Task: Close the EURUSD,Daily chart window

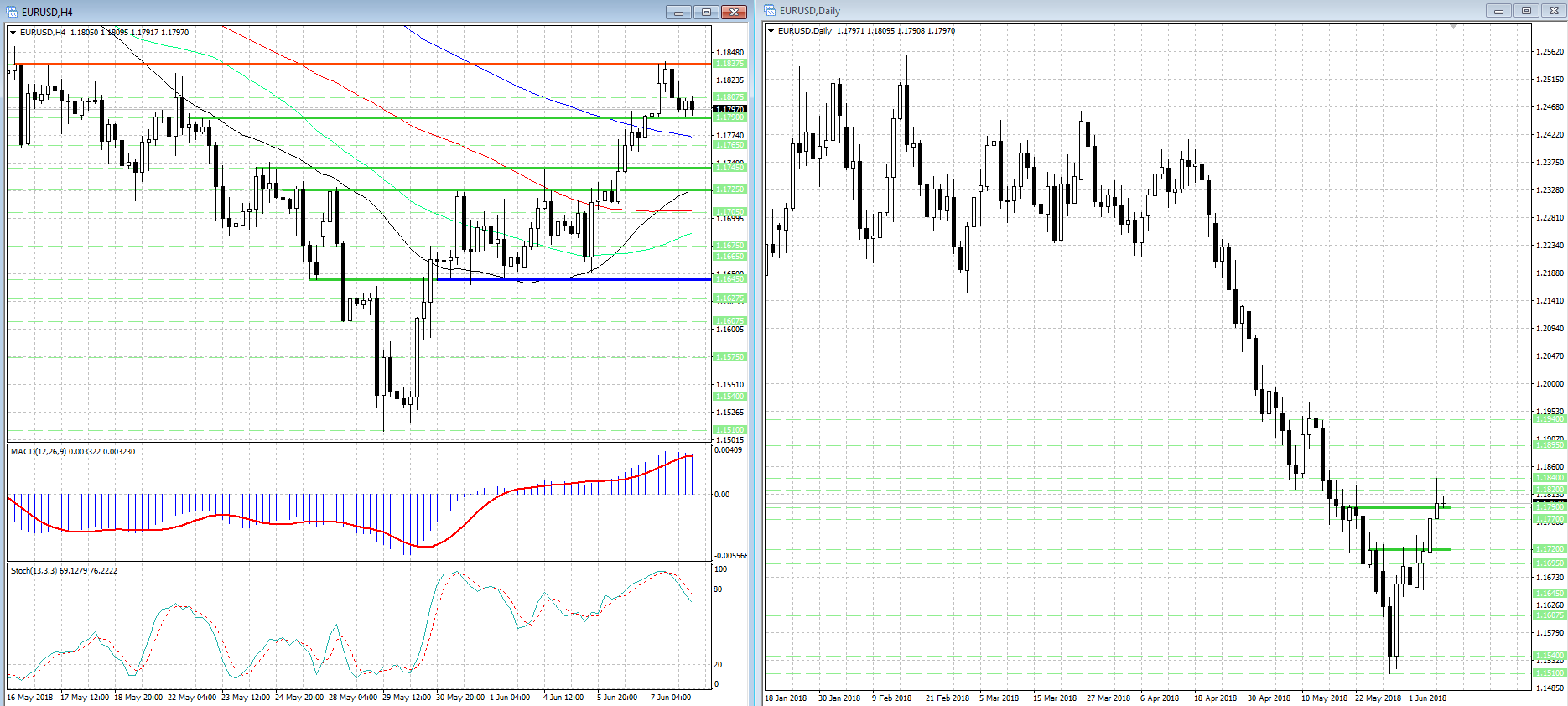Action: pos(1554,10)
